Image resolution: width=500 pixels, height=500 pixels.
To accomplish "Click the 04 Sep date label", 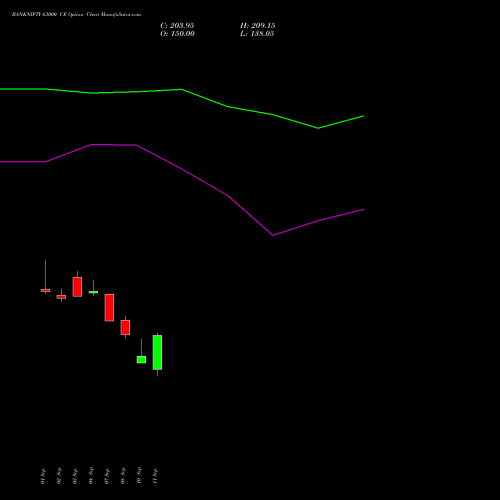I will 91,476.
